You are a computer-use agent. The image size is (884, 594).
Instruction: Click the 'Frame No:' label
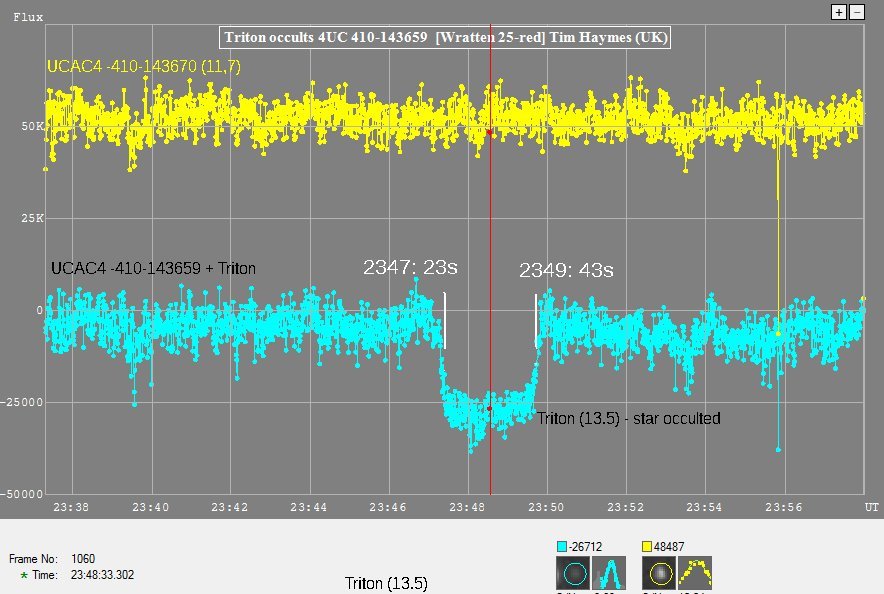click(33, 559)
